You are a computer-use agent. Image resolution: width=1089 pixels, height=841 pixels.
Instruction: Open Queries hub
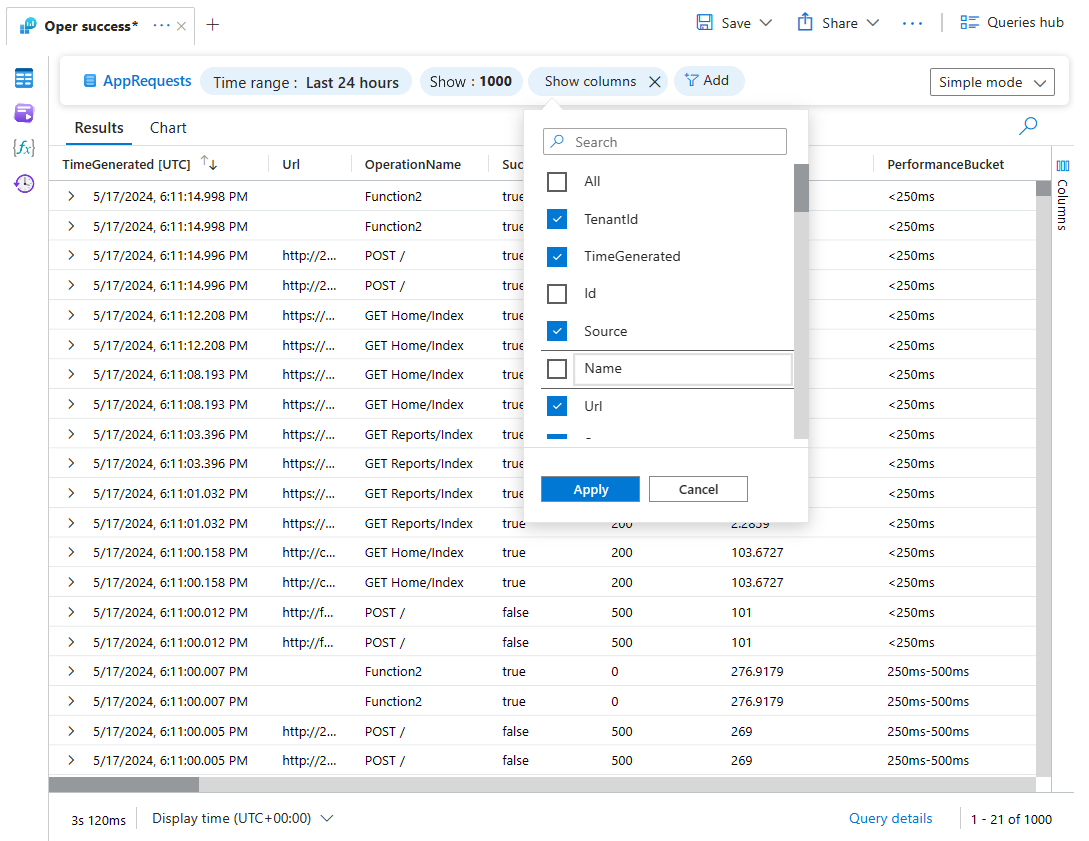[x=1012, y=22]
